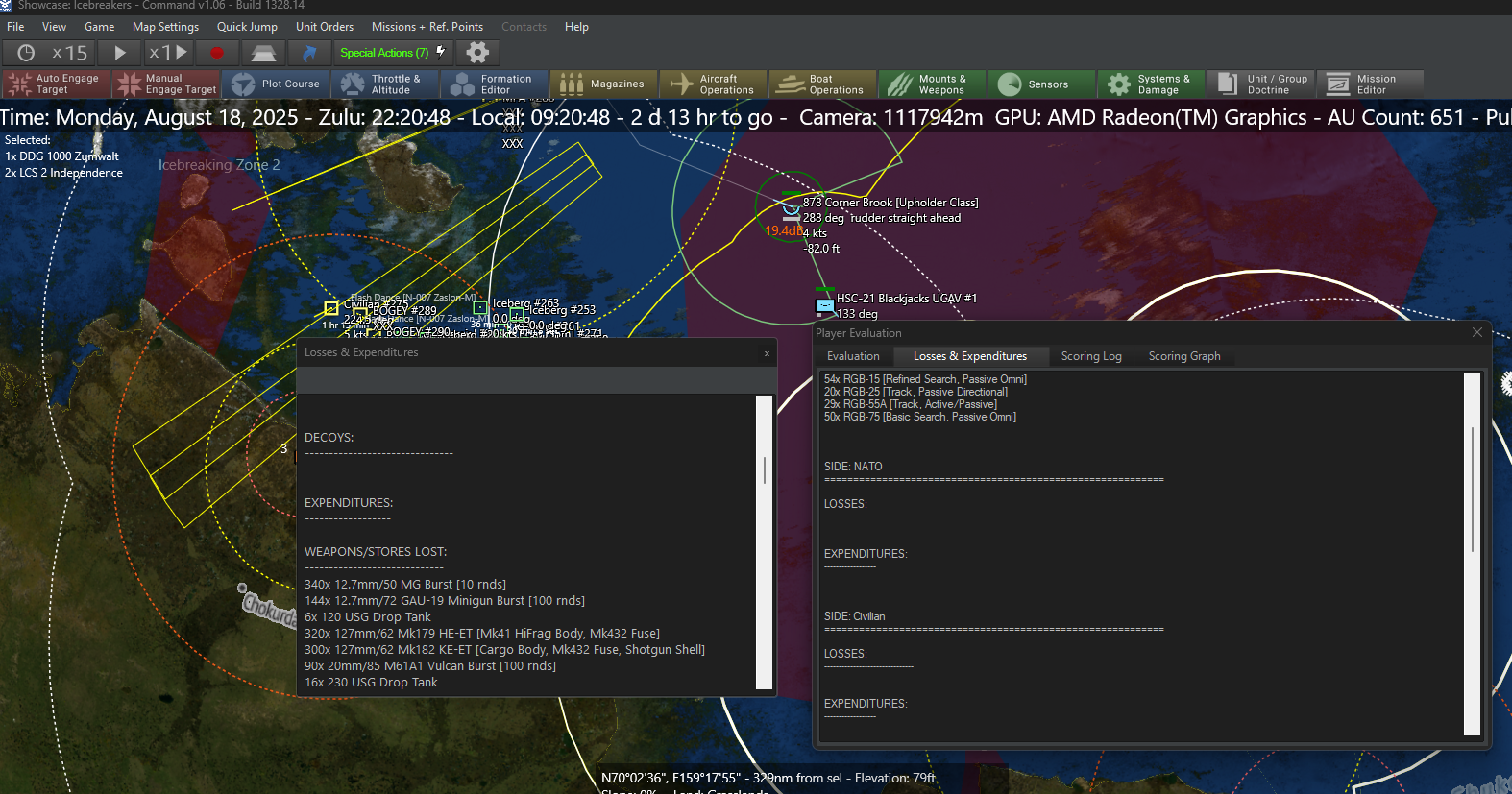Click the red record button

coord(217,53)
